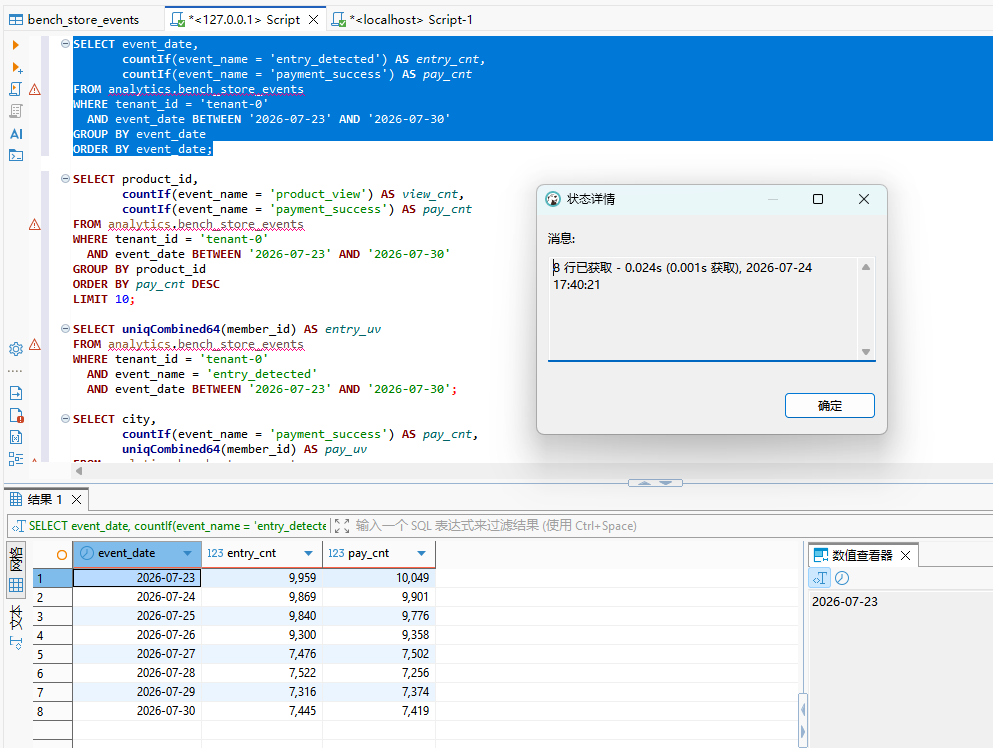Click the 确定 button in status dialog
993x748 pixels.
click(x=830, y=405)
